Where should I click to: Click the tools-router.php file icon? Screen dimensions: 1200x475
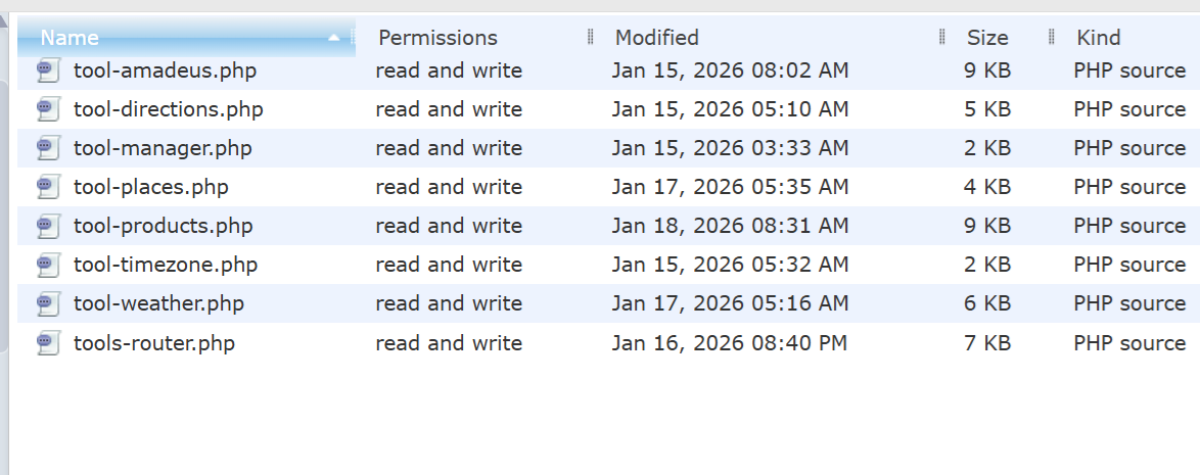[x=47, y=343]
